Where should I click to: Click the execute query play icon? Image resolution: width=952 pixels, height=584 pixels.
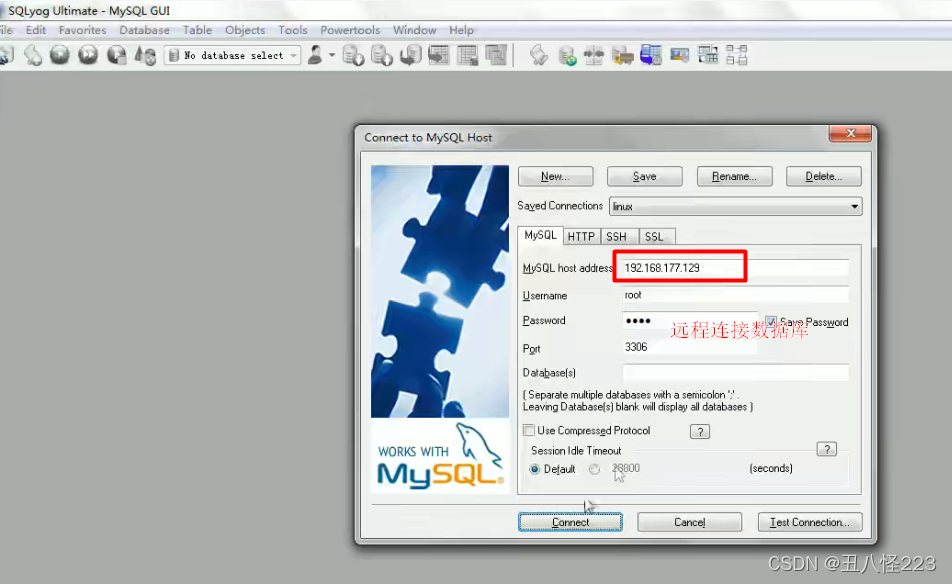pos(60,55)
